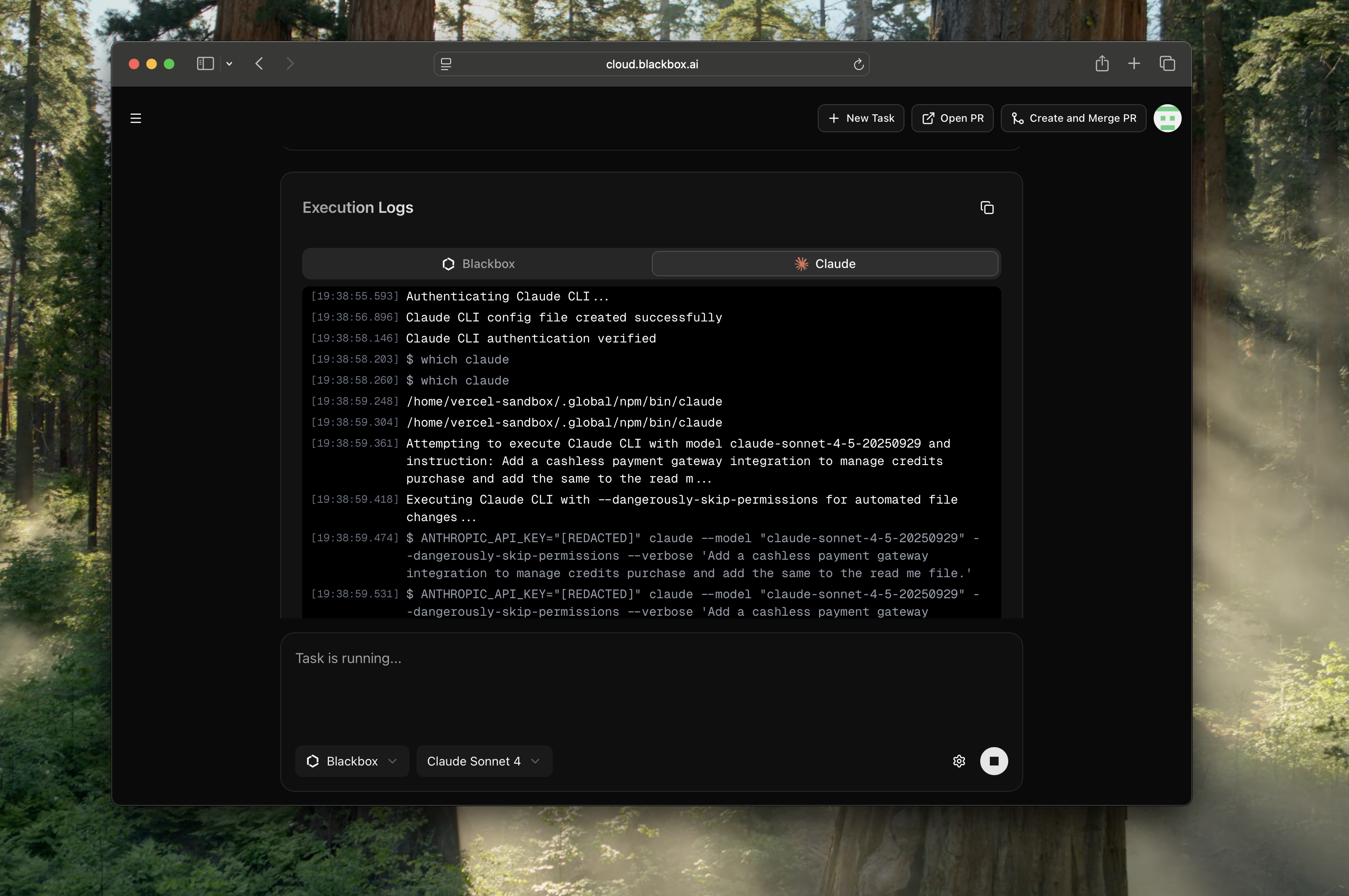Click the Open PR button
Screen dimensions: 1349x896
click(952, 118)
